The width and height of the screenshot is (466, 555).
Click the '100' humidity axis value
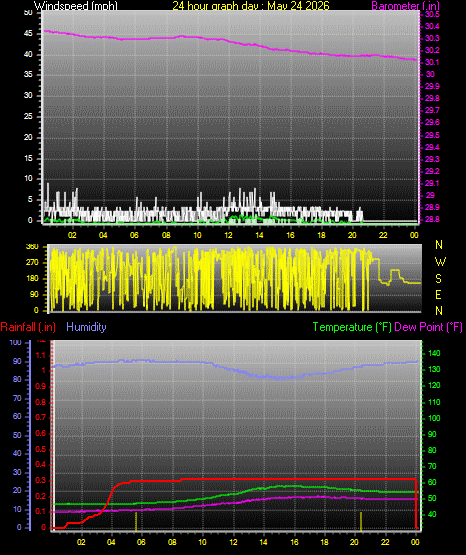click(16, 343)
